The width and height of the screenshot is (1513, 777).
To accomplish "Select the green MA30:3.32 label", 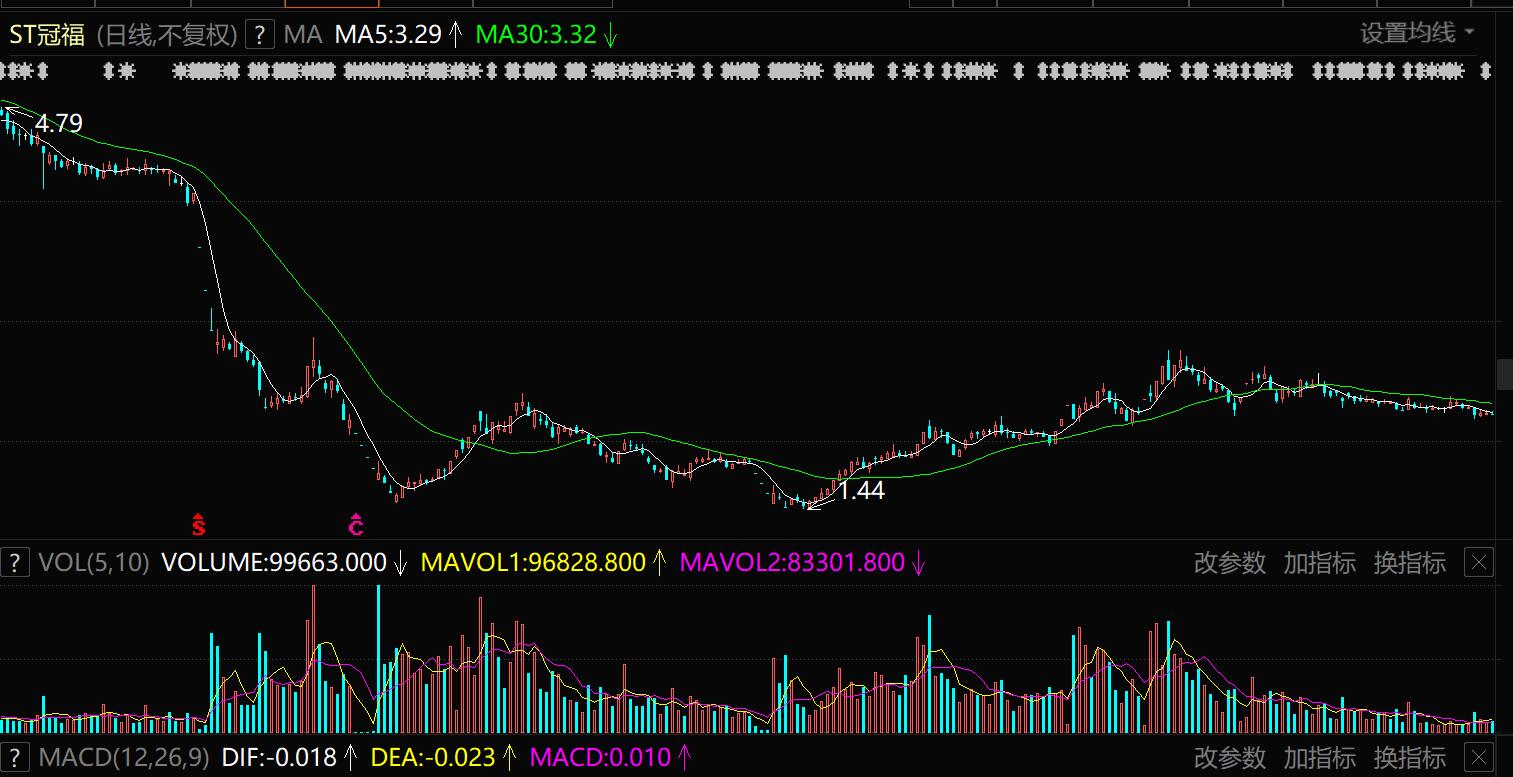I will [x=536, y=35].
